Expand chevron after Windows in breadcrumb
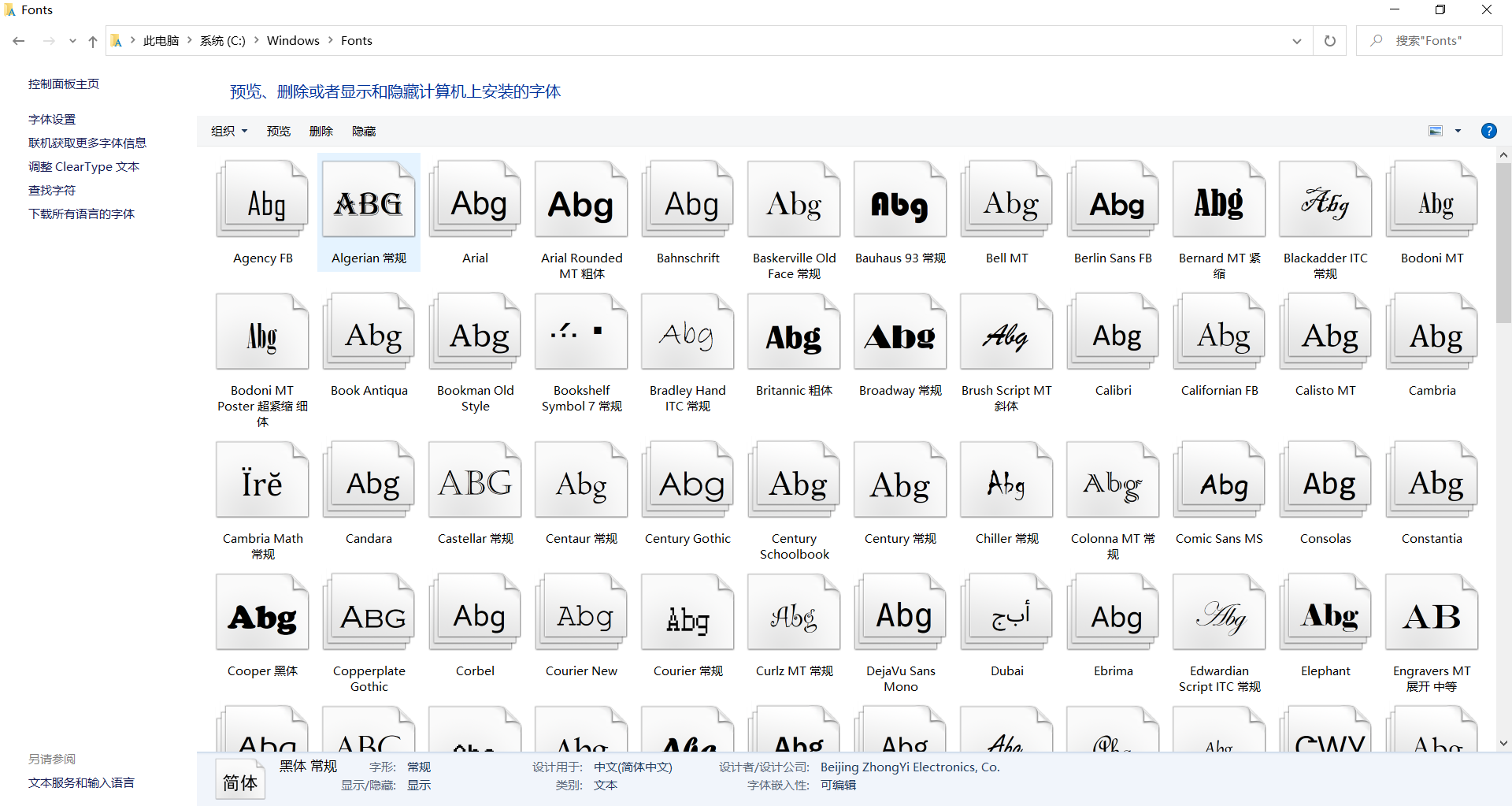Viewport: 1512px width, 806px height. 331,40
